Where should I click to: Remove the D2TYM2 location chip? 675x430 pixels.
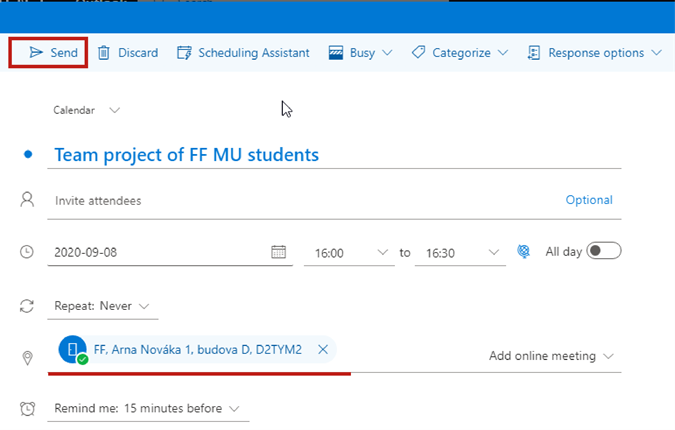pos(322,349)
